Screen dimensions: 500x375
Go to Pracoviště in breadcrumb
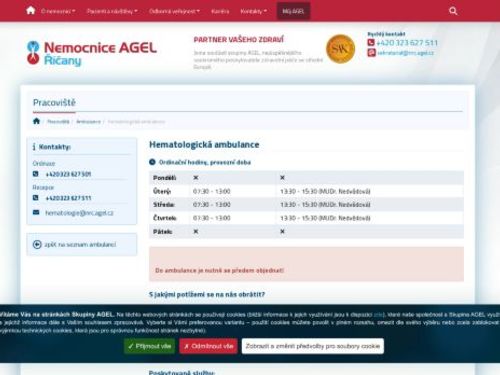coord(58,122)
